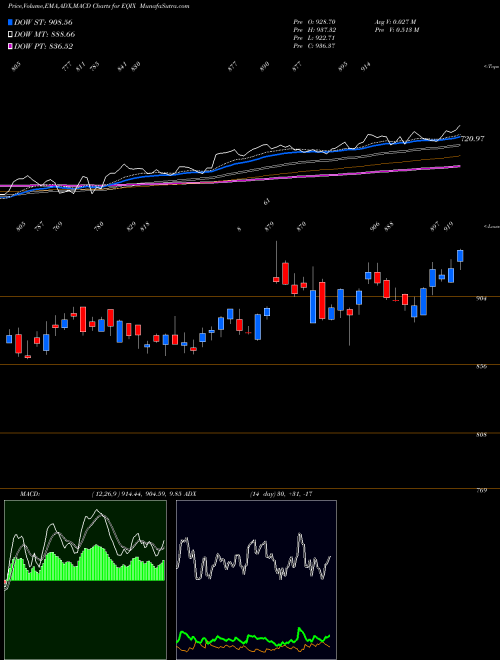Click the 720.97 EMA end label
This screenshot has width=500, height=660.
pyautogui.click(x=473, y=138)
